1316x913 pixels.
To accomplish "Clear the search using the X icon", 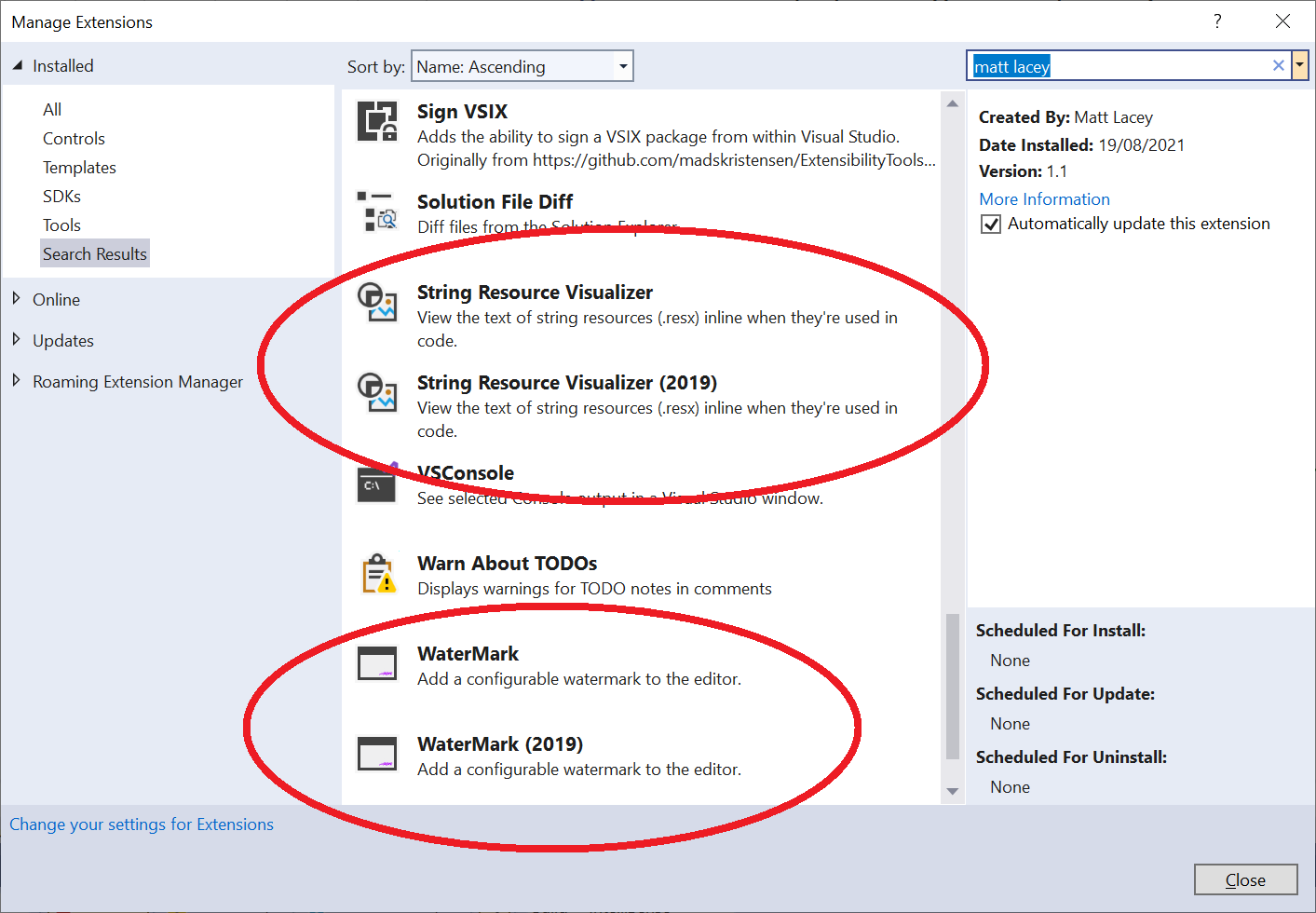I will (x=1278, y=65).
